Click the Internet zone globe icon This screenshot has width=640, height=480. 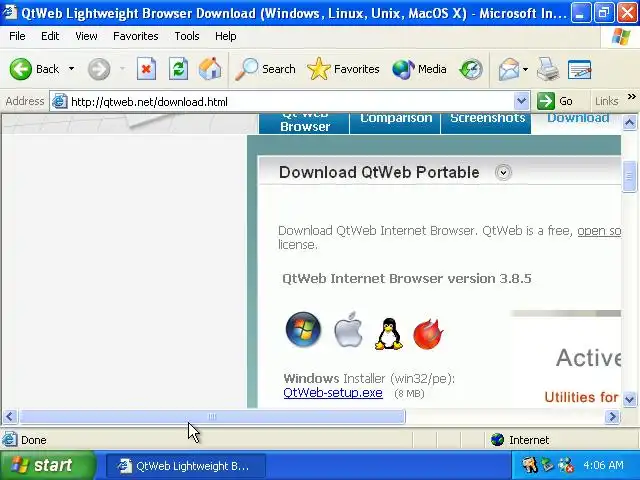coord(497,440)
